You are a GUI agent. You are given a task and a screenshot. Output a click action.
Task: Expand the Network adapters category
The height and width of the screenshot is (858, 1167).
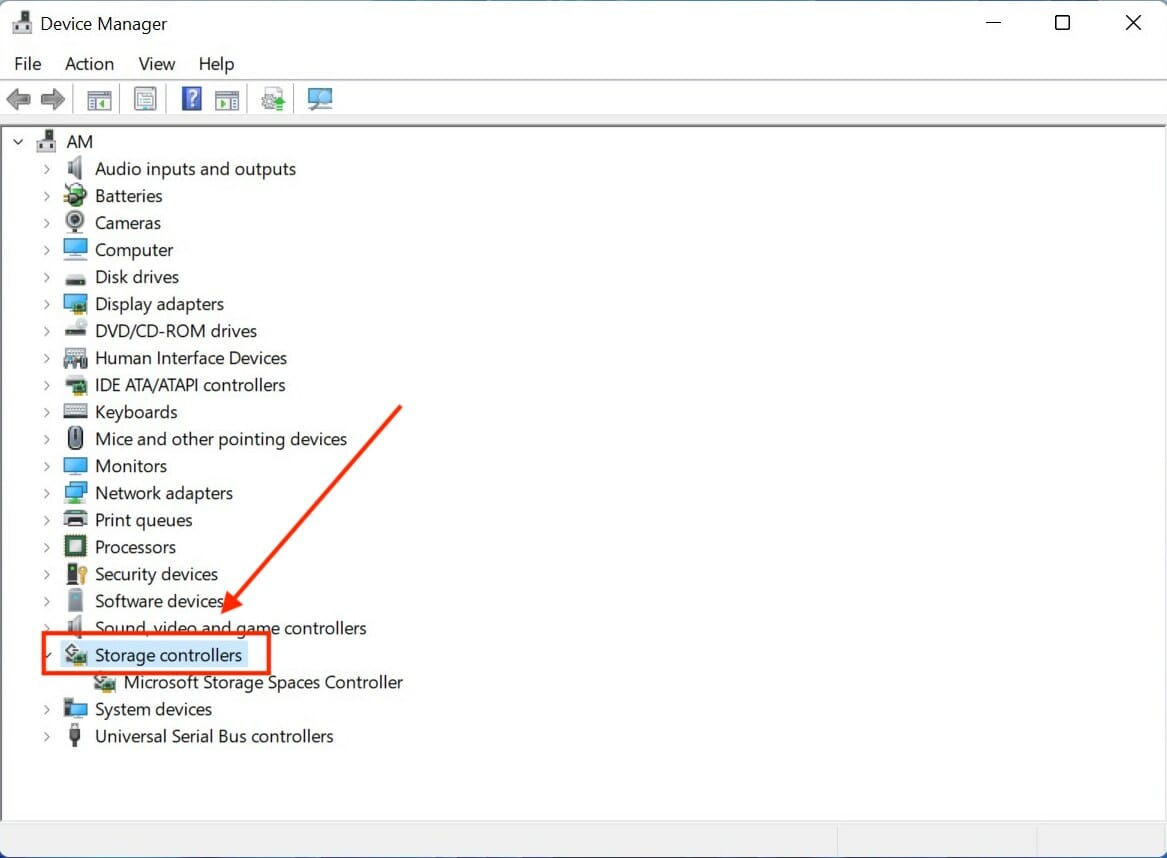pyautogui.click(x=46, y=492)
